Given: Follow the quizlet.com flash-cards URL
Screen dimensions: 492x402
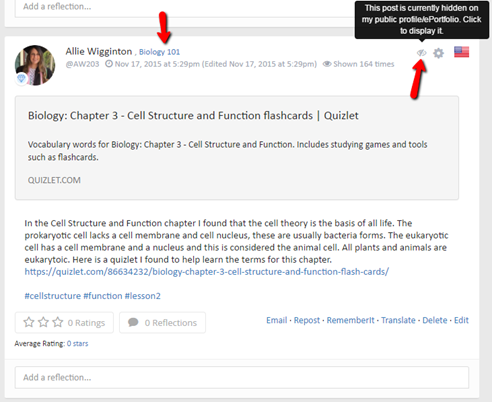Looking at the screenshot, I should click(x=207, y=272).
